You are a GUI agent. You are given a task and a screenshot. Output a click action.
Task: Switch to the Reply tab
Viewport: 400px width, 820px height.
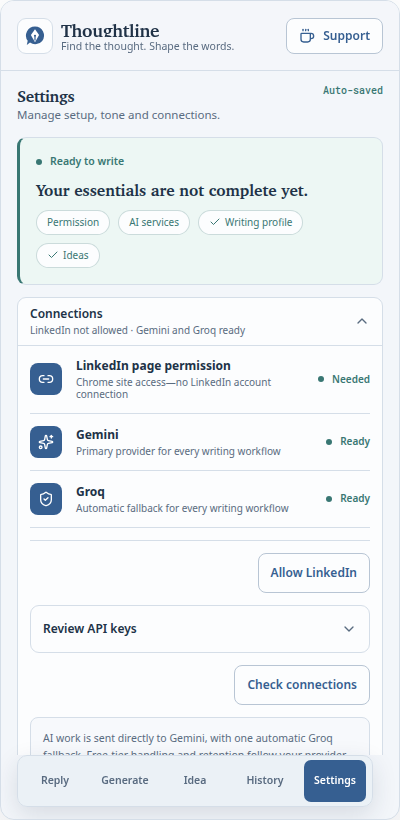pyautogui.click(x=55, y=781)
